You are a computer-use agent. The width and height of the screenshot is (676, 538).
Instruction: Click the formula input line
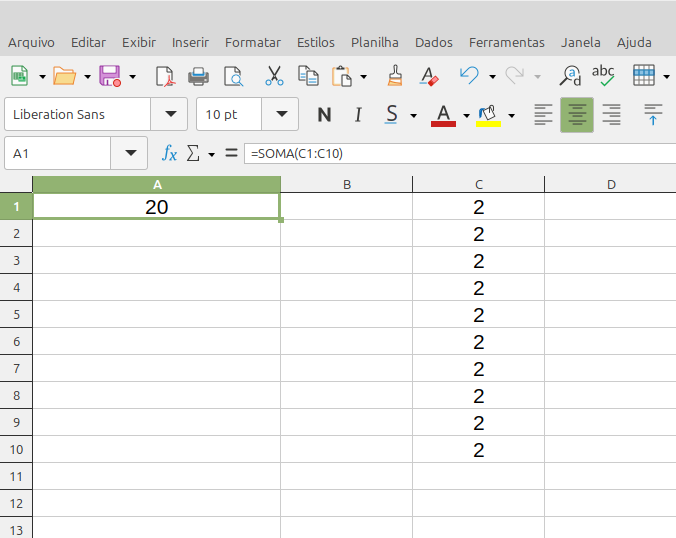coord(460,154)
